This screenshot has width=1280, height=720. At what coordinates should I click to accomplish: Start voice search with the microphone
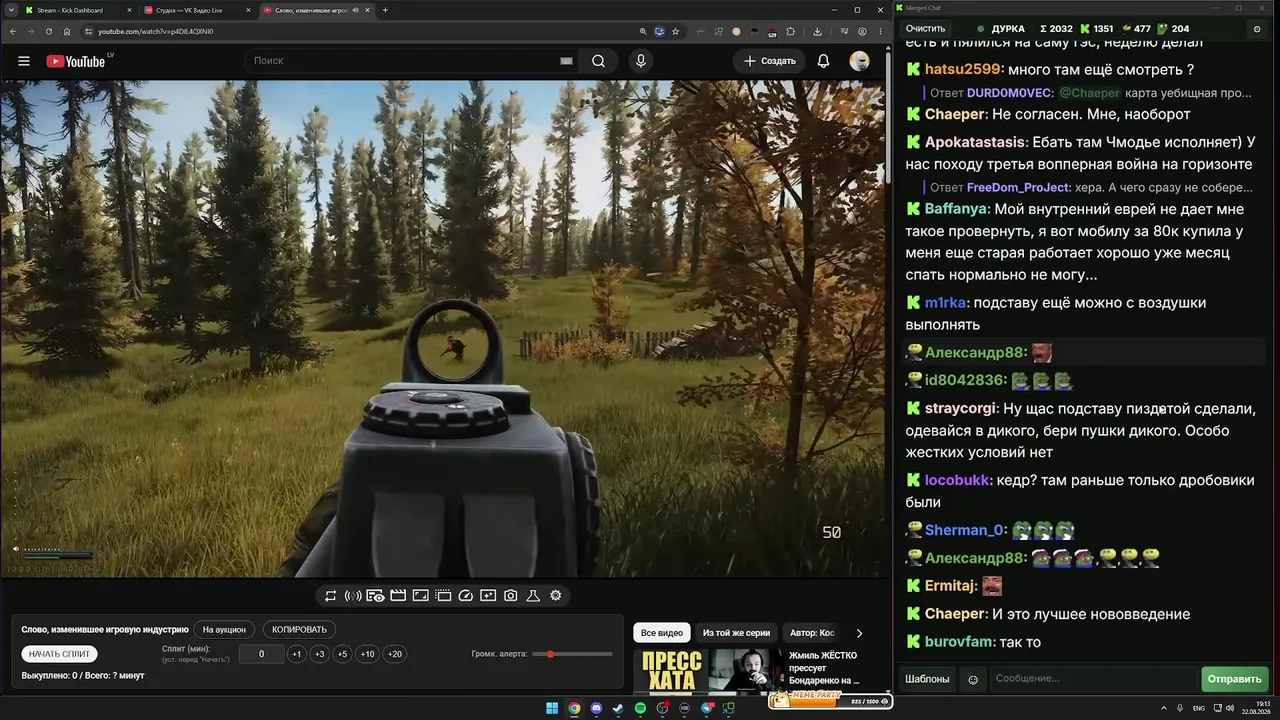(641, 61)
